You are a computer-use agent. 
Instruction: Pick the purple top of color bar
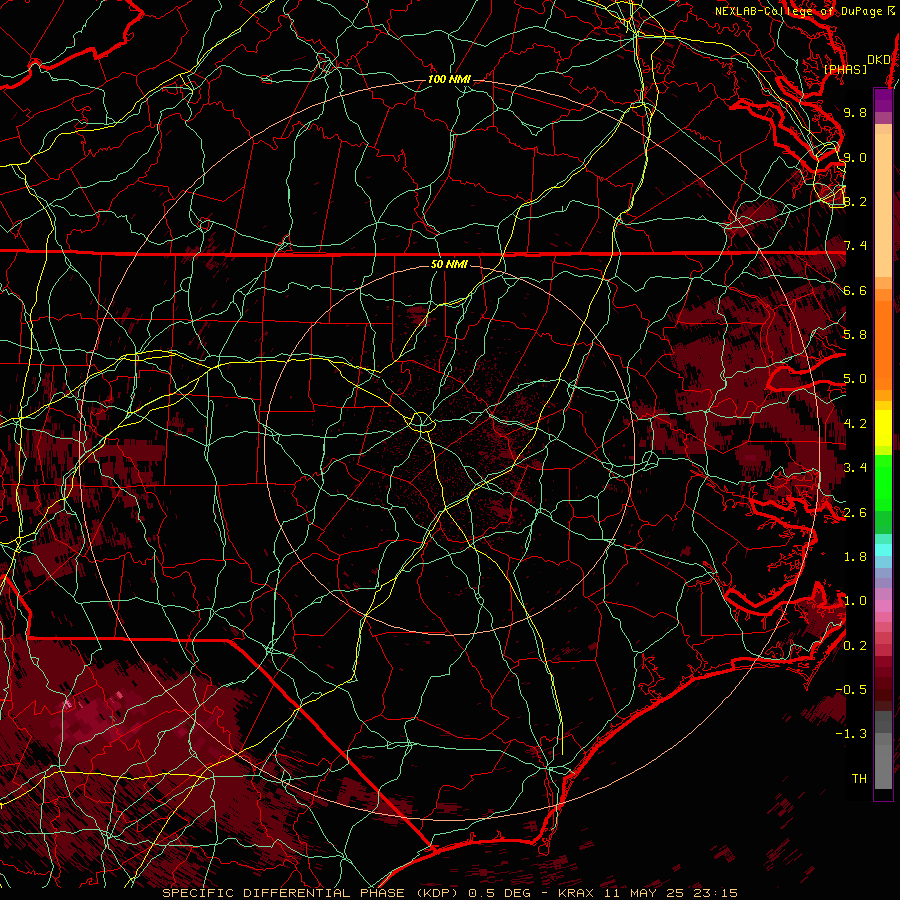point(883,100)
